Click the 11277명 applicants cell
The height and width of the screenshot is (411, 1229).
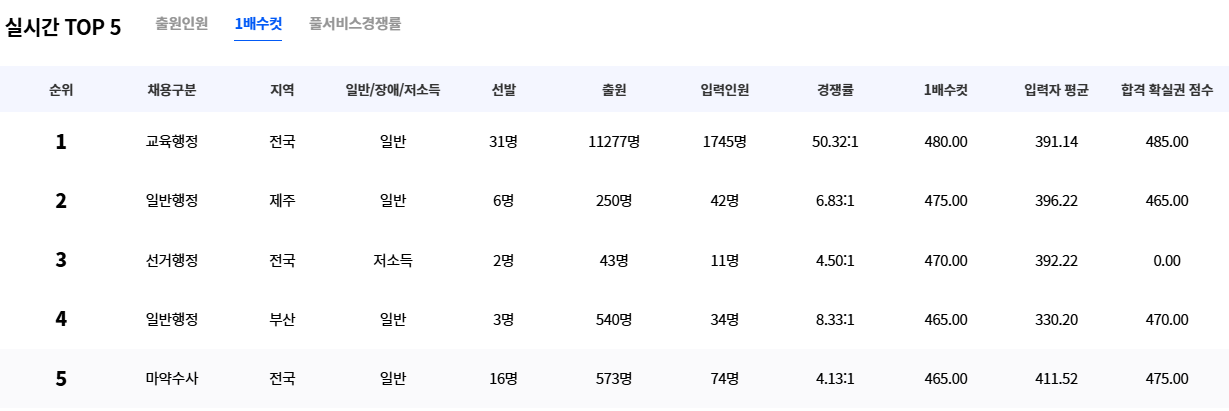tap(614, 142)
